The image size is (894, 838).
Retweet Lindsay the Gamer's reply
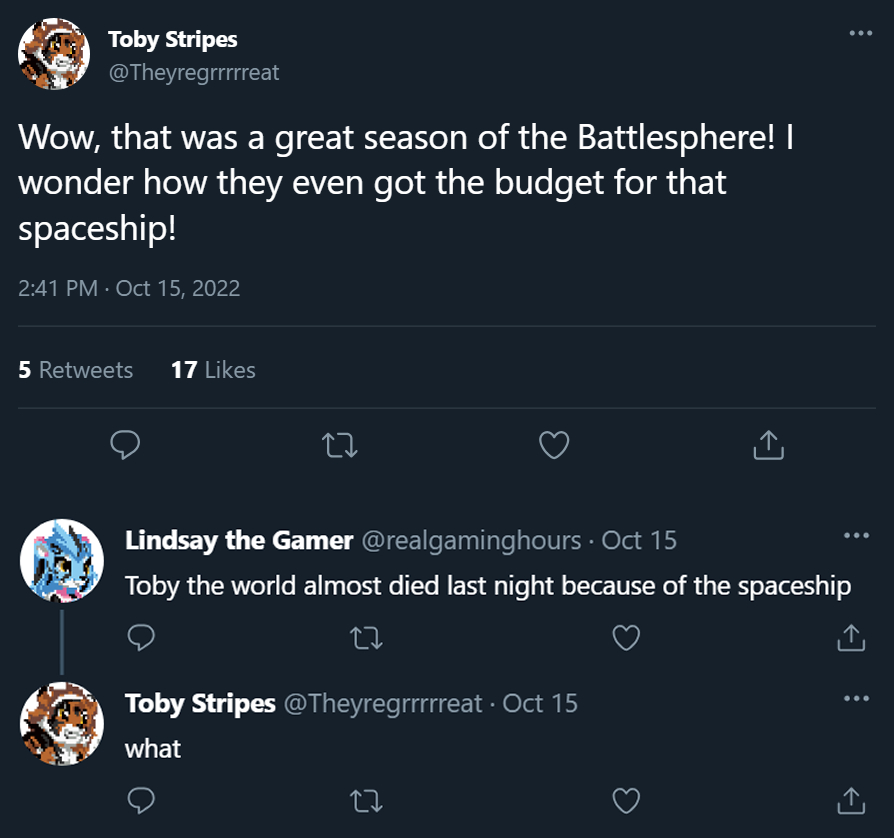(x=367, y=637)
